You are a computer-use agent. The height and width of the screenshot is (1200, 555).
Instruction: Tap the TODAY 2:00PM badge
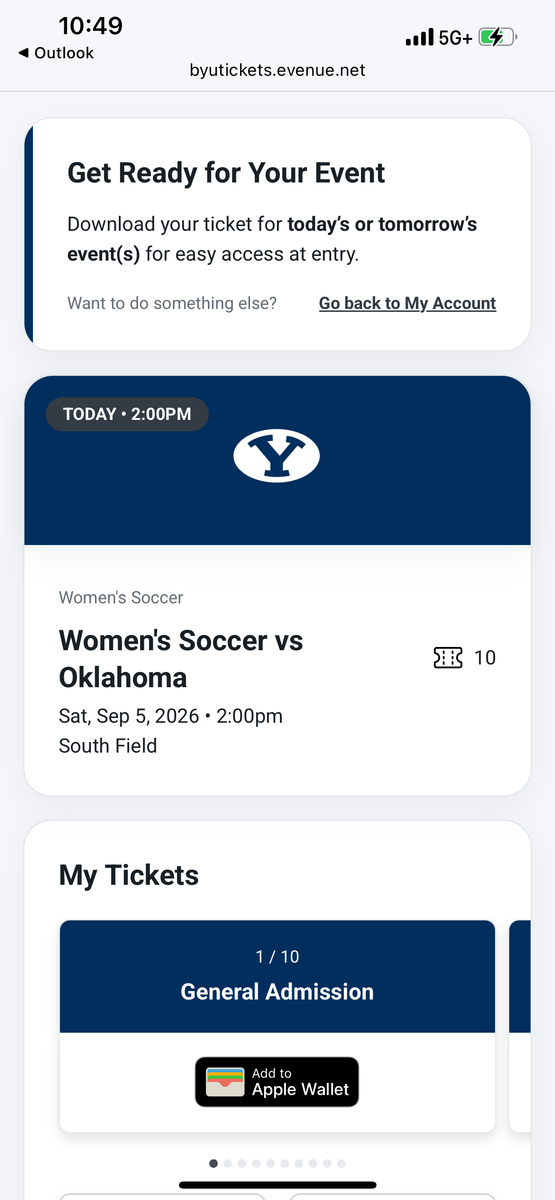click(x=127, y=414)
